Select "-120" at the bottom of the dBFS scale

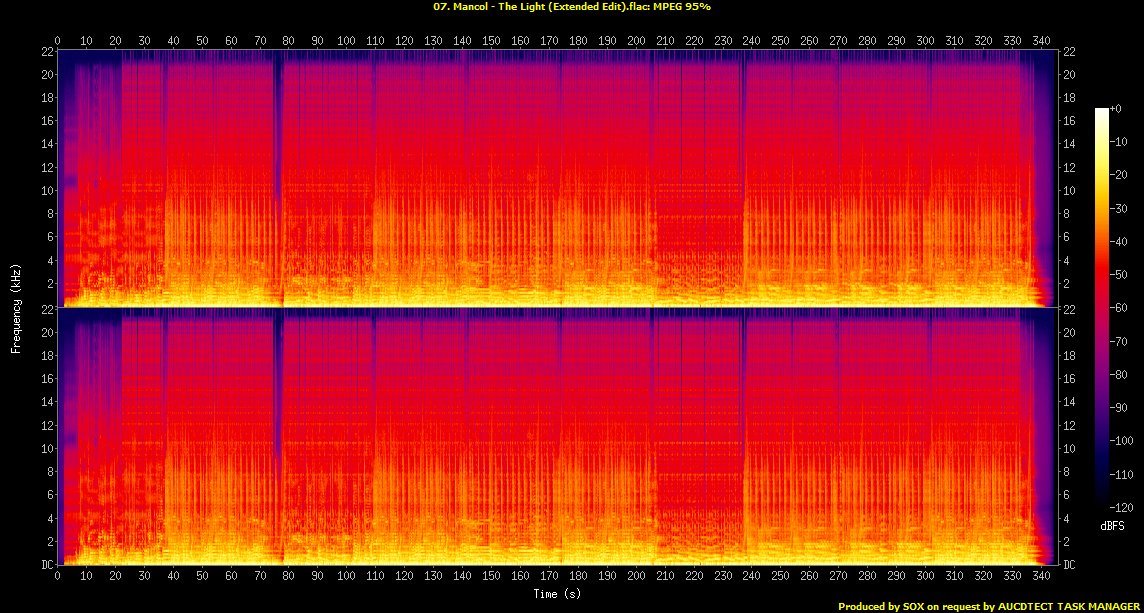point(1120,507)
